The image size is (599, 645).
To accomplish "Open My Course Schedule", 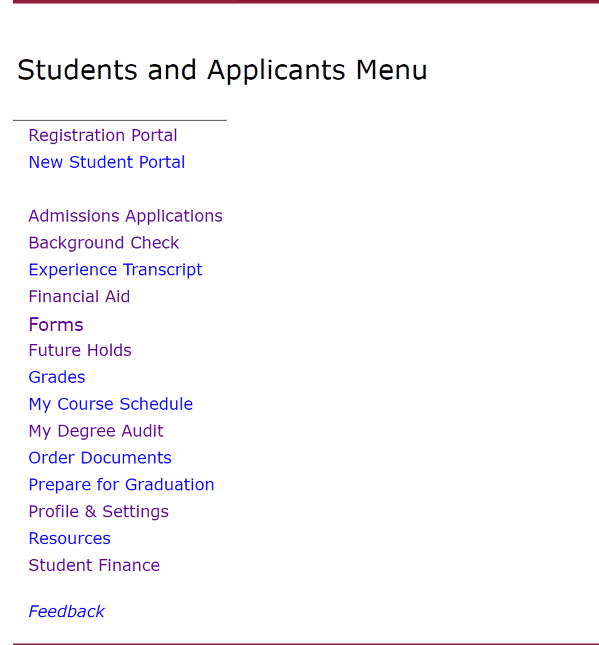I will coord(111,405).
